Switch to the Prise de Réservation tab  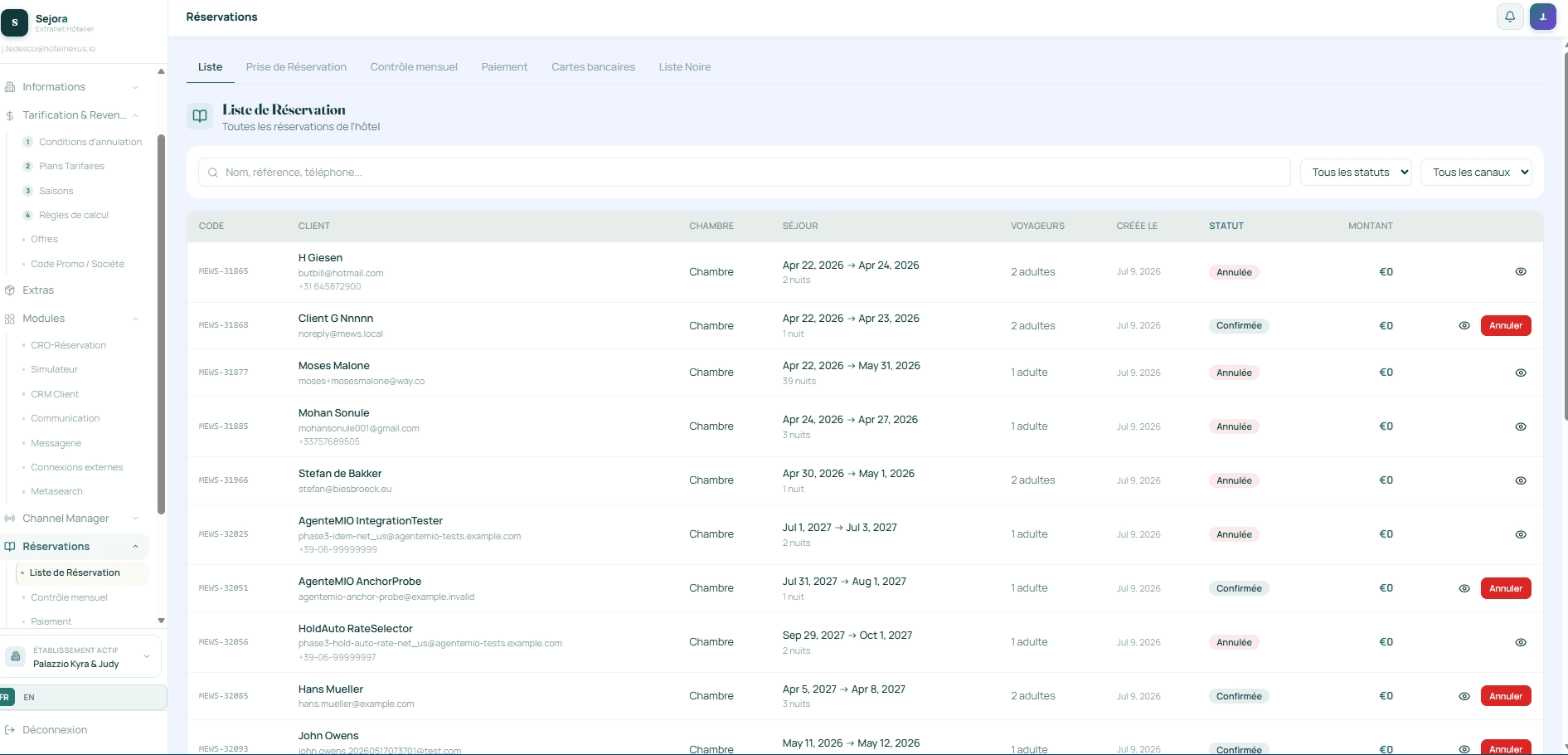[x=296, y=67]
